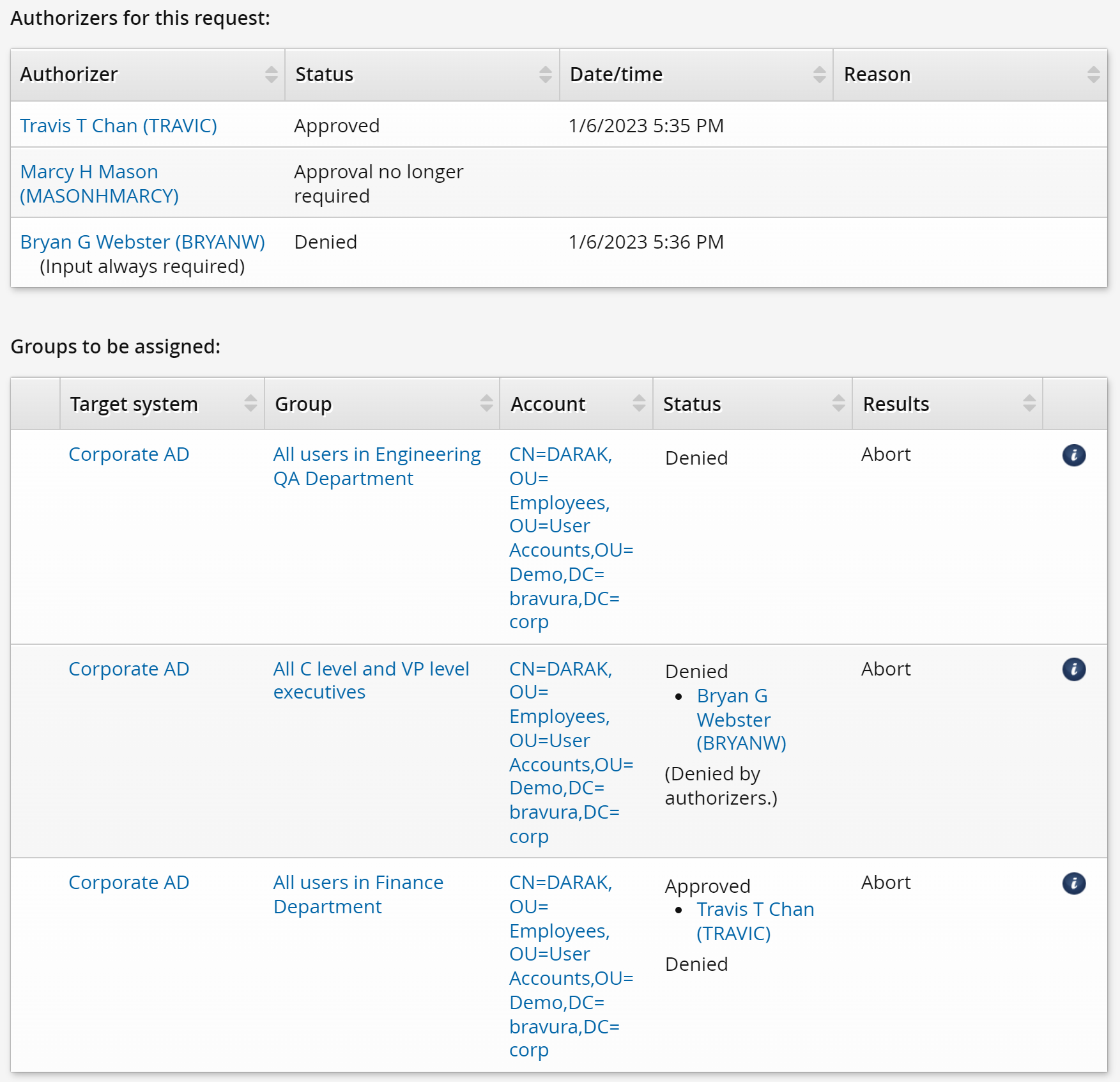
Task: Click Corporate AD link in first group row
Action: [128, 454]
